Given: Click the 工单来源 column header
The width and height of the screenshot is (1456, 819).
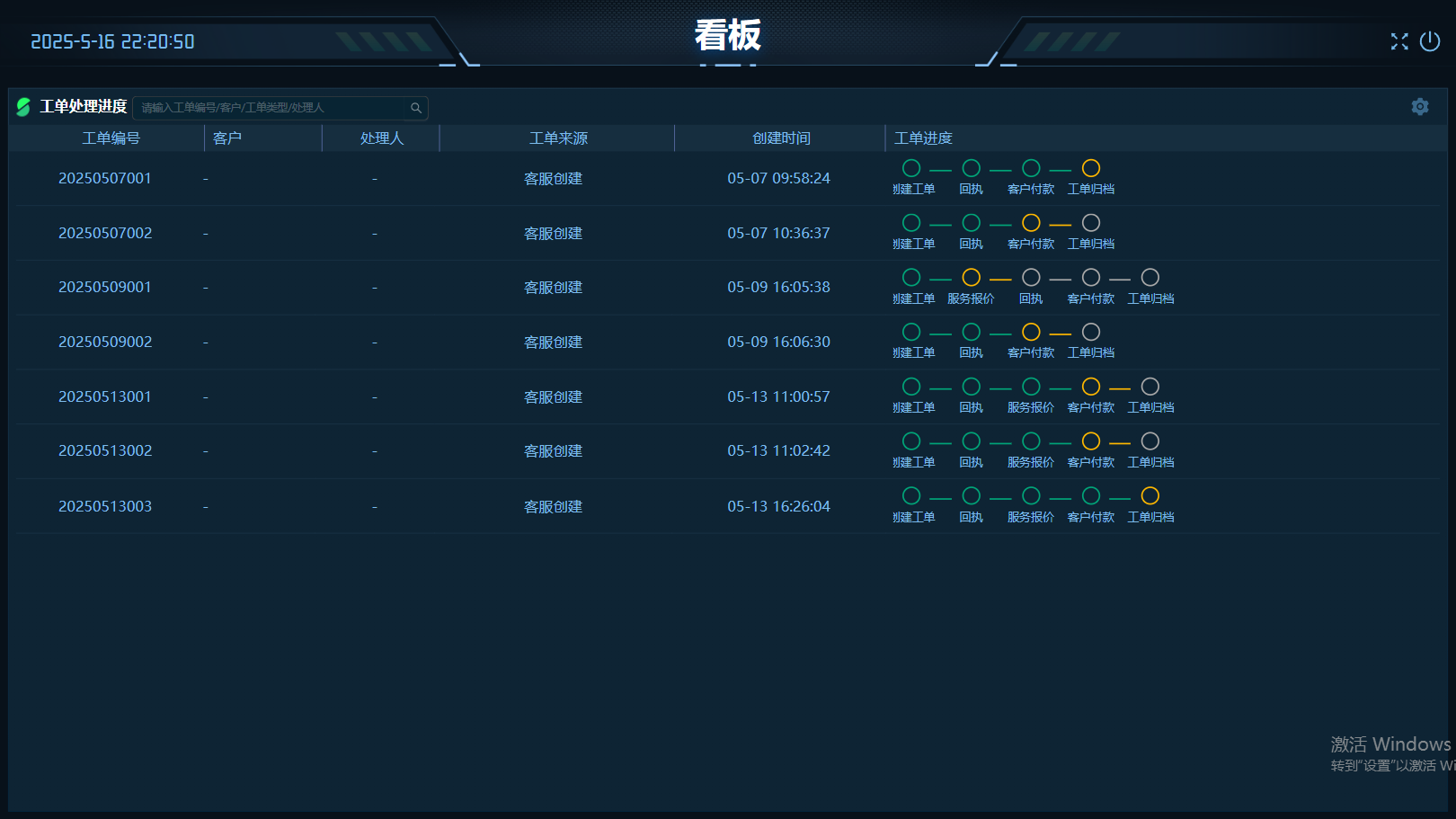Looking at the screenshot, I should pyautogui.click(x=557, y=138).
